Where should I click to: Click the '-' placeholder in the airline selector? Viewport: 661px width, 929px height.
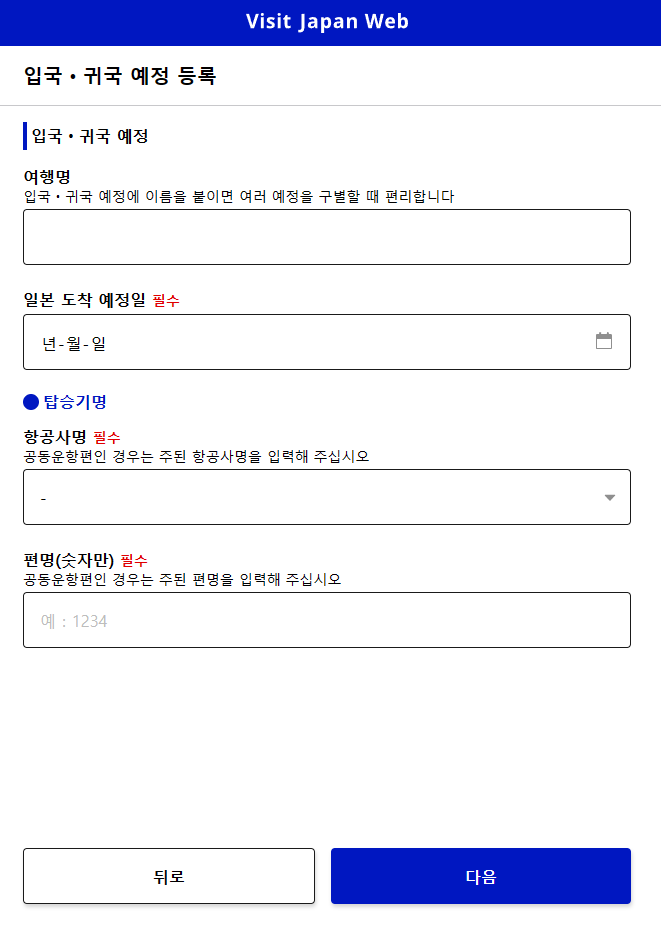(43, 496)
